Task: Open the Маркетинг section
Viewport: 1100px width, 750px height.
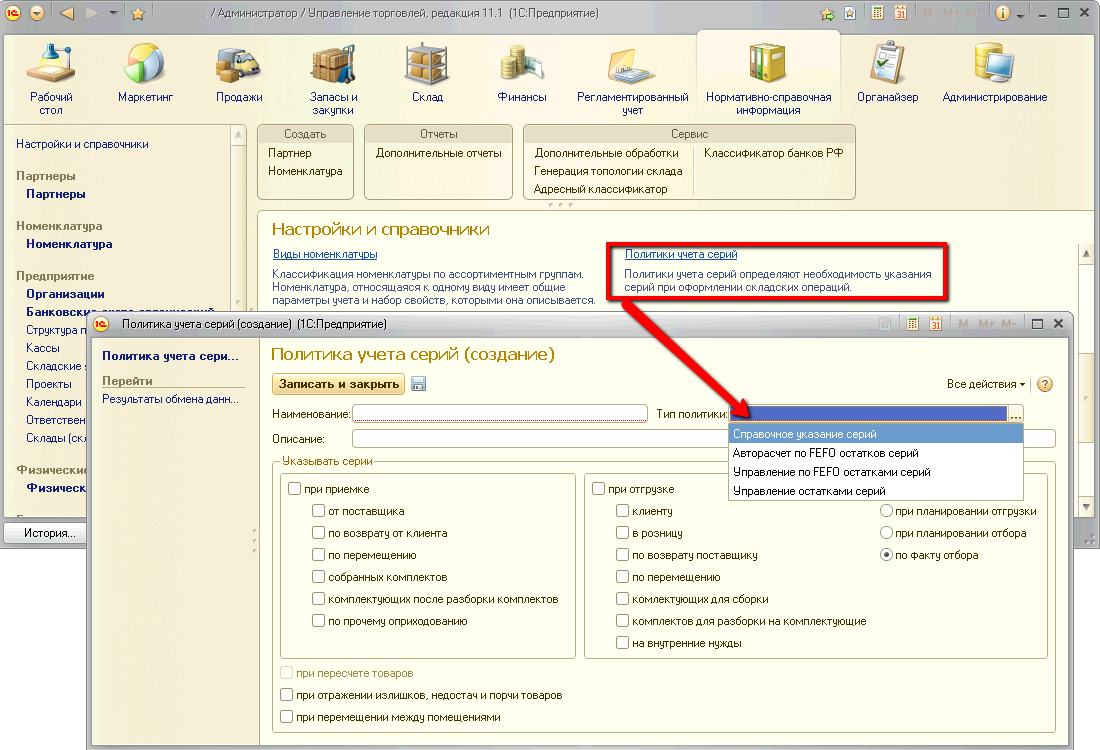Action: click(145, 72)
